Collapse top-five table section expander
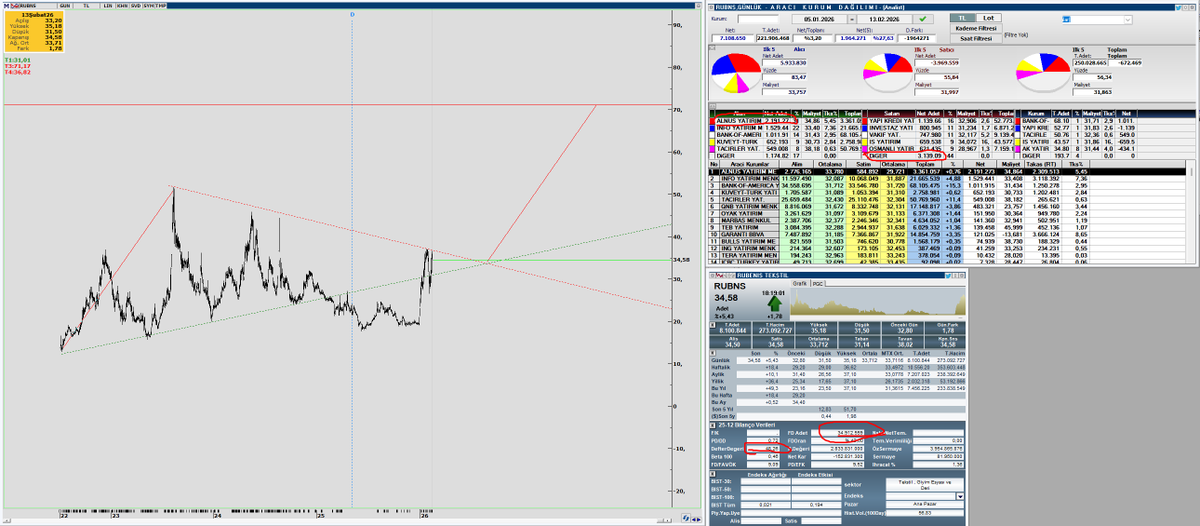 tap(711, 107)
